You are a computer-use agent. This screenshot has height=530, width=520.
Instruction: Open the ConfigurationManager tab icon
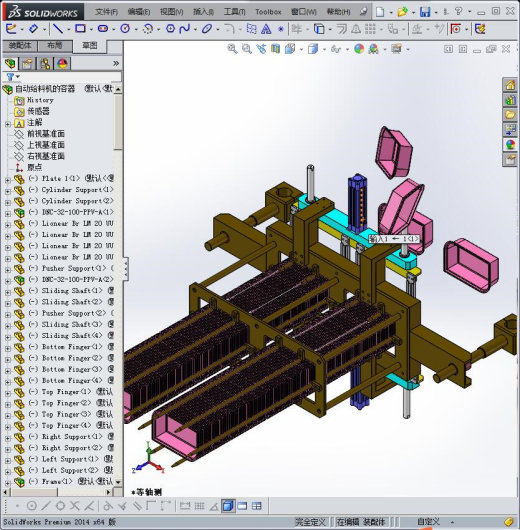click(45, 63)
